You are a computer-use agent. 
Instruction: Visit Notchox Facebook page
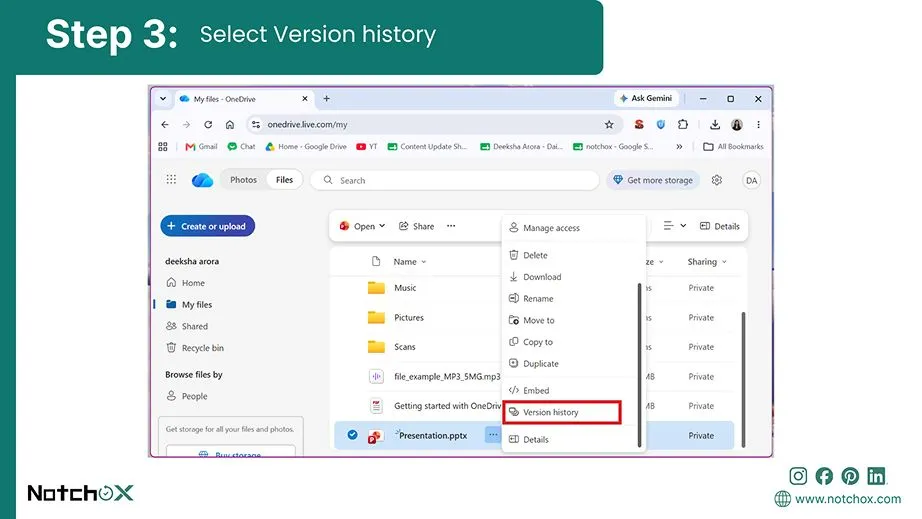pos(824,476)
